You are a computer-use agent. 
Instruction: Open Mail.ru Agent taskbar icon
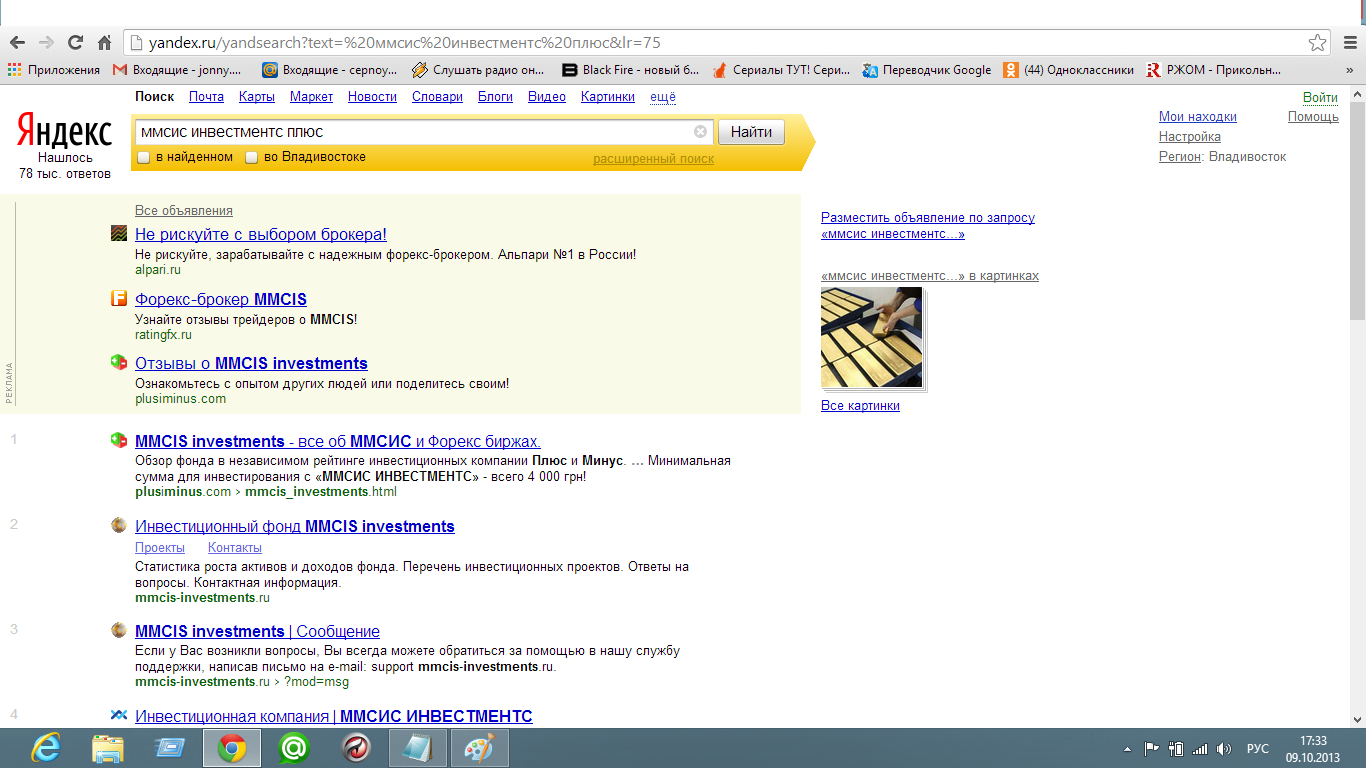coord(294,748)
